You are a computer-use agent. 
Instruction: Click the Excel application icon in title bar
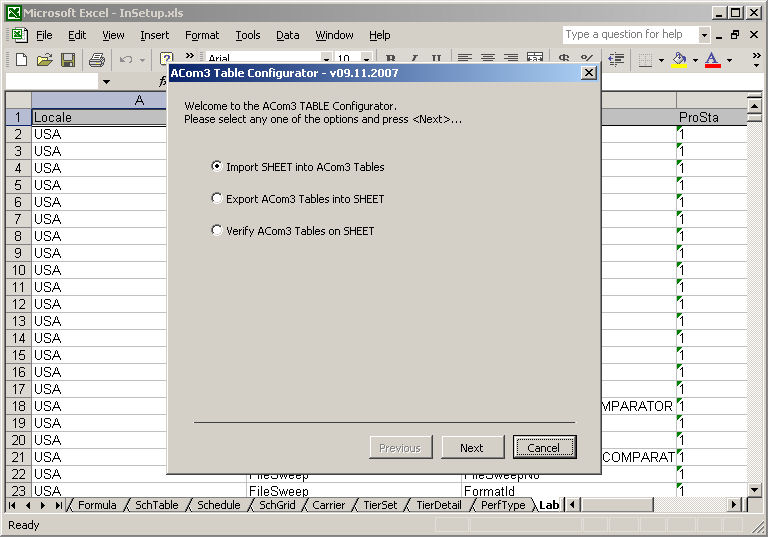point(14,13)
